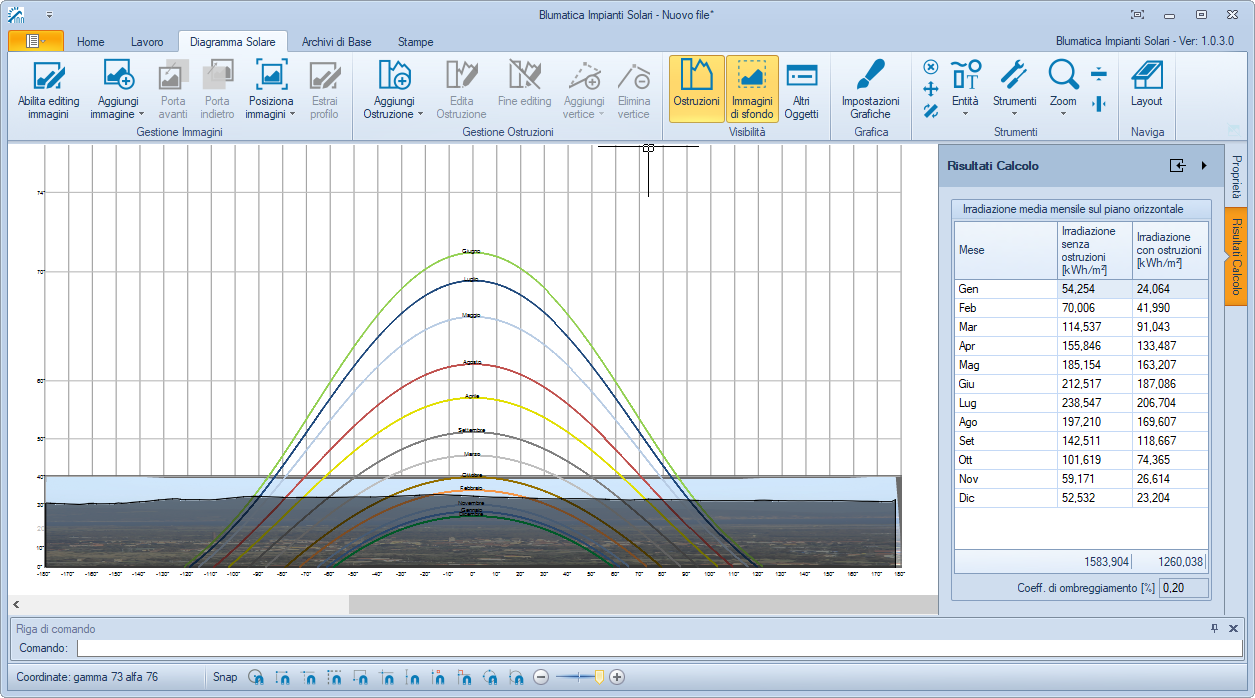Toggle Immagini di sfondo visibility
Viewport: 1255px width, 698px height.
click(x=751, y=88)
